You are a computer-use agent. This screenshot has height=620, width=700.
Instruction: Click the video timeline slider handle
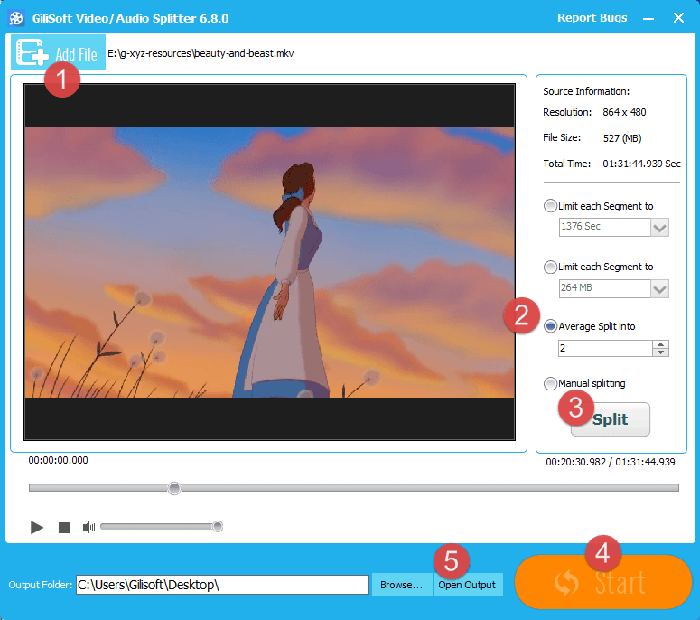click(174, 488)
